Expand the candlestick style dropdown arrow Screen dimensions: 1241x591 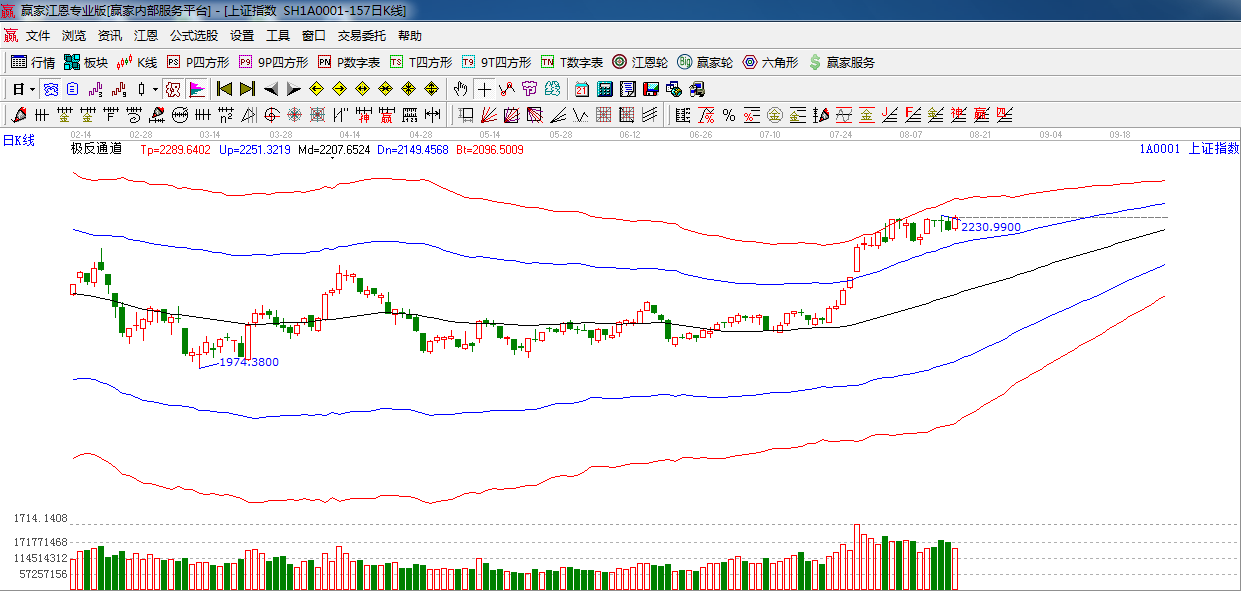155,89
